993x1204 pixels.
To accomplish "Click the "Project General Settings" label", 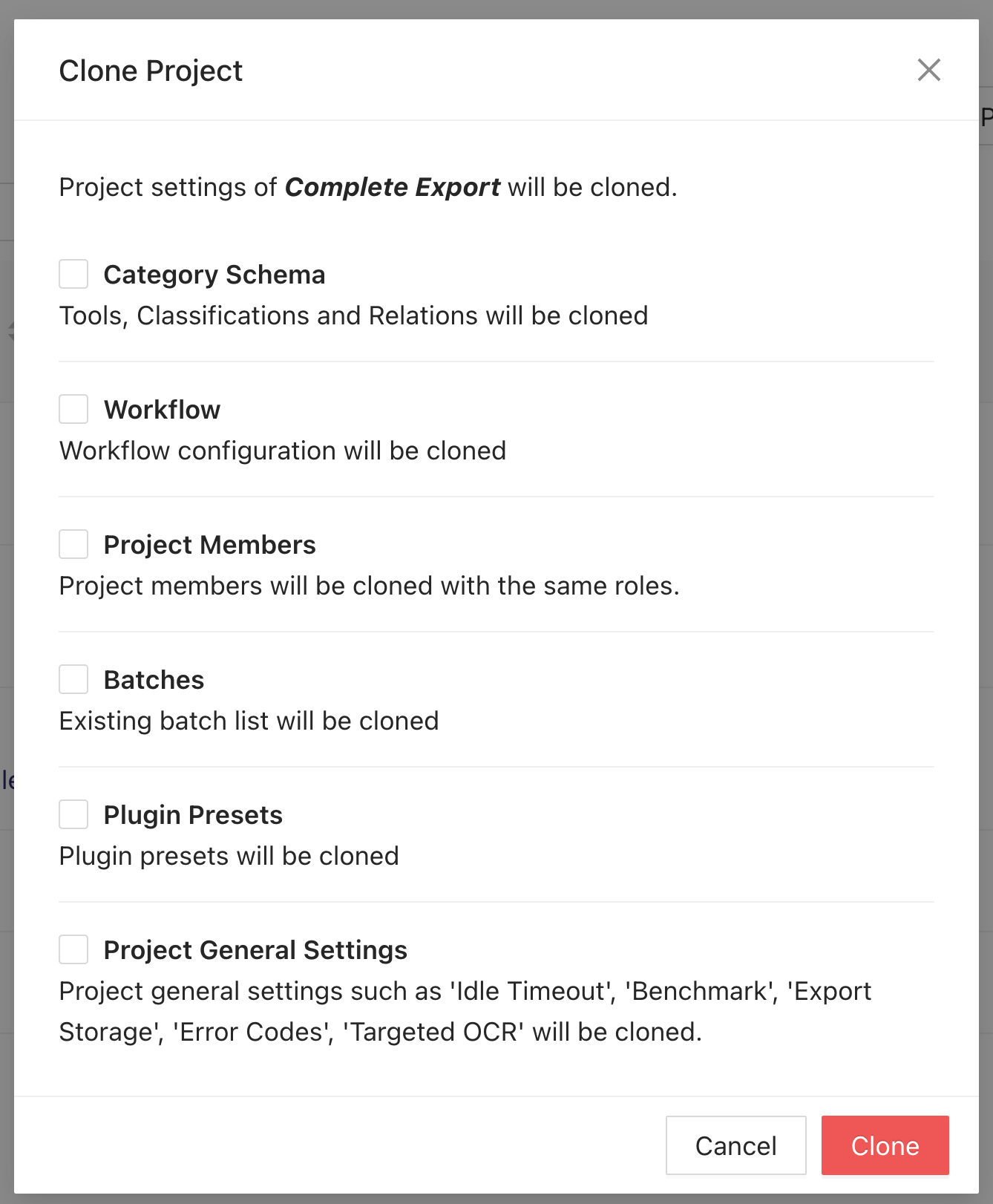I will (x=255, y=950).
